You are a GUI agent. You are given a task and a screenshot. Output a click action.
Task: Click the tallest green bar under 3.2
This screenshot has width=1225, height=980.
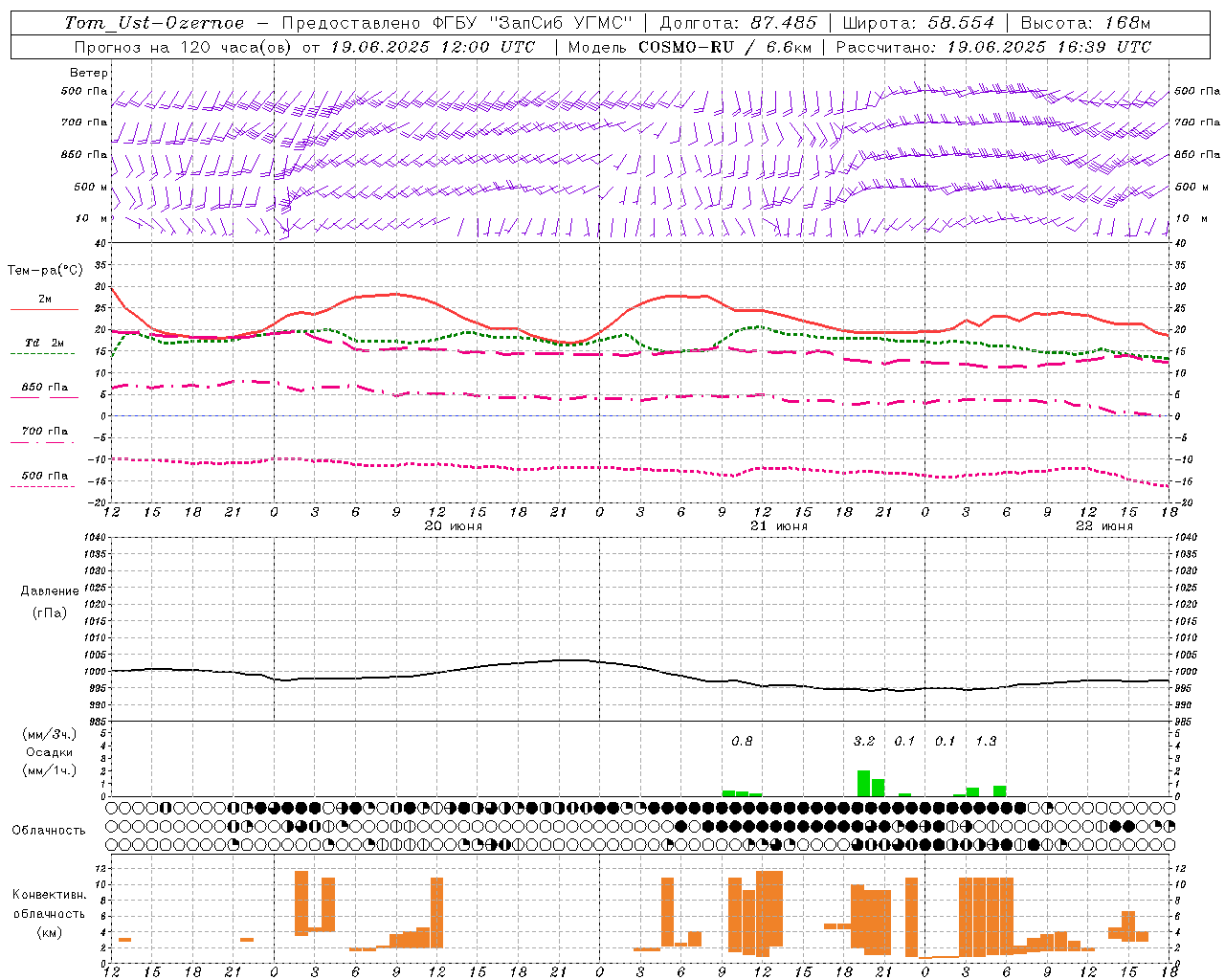[863, 783]
